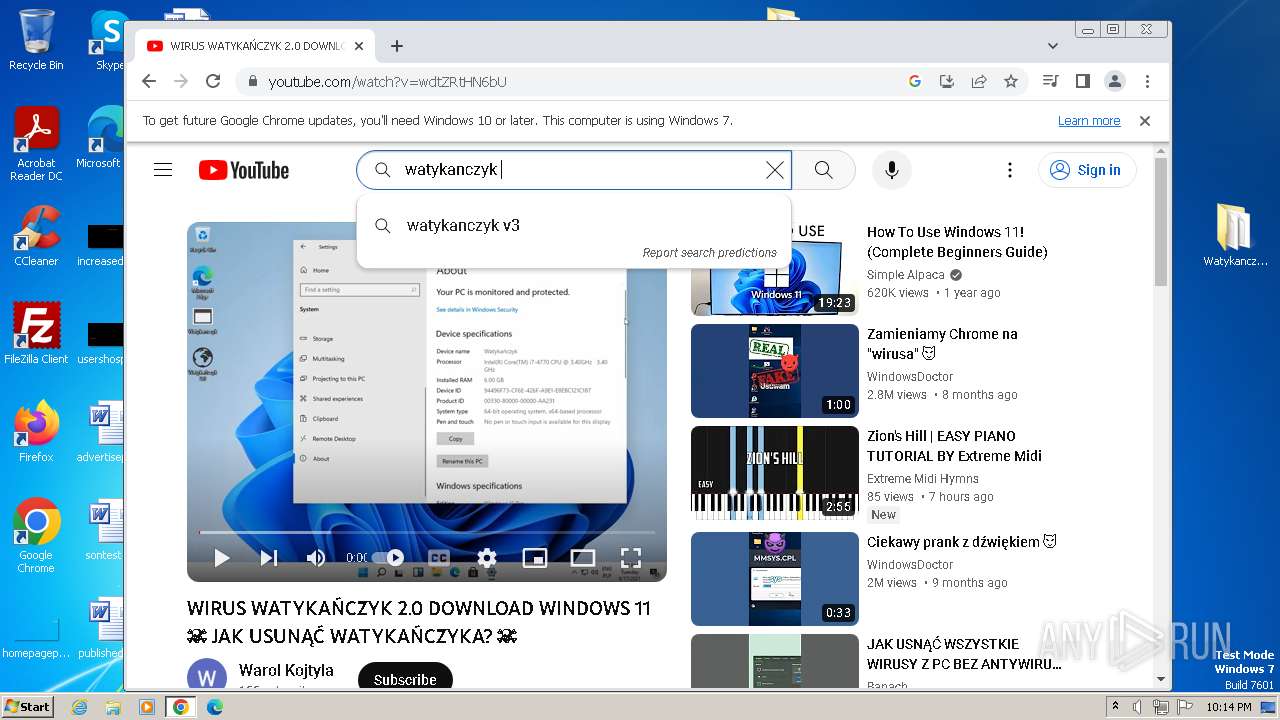Show hidden system tray icons
This screenshot has height=720, width=1280.
pos(1116,707)
